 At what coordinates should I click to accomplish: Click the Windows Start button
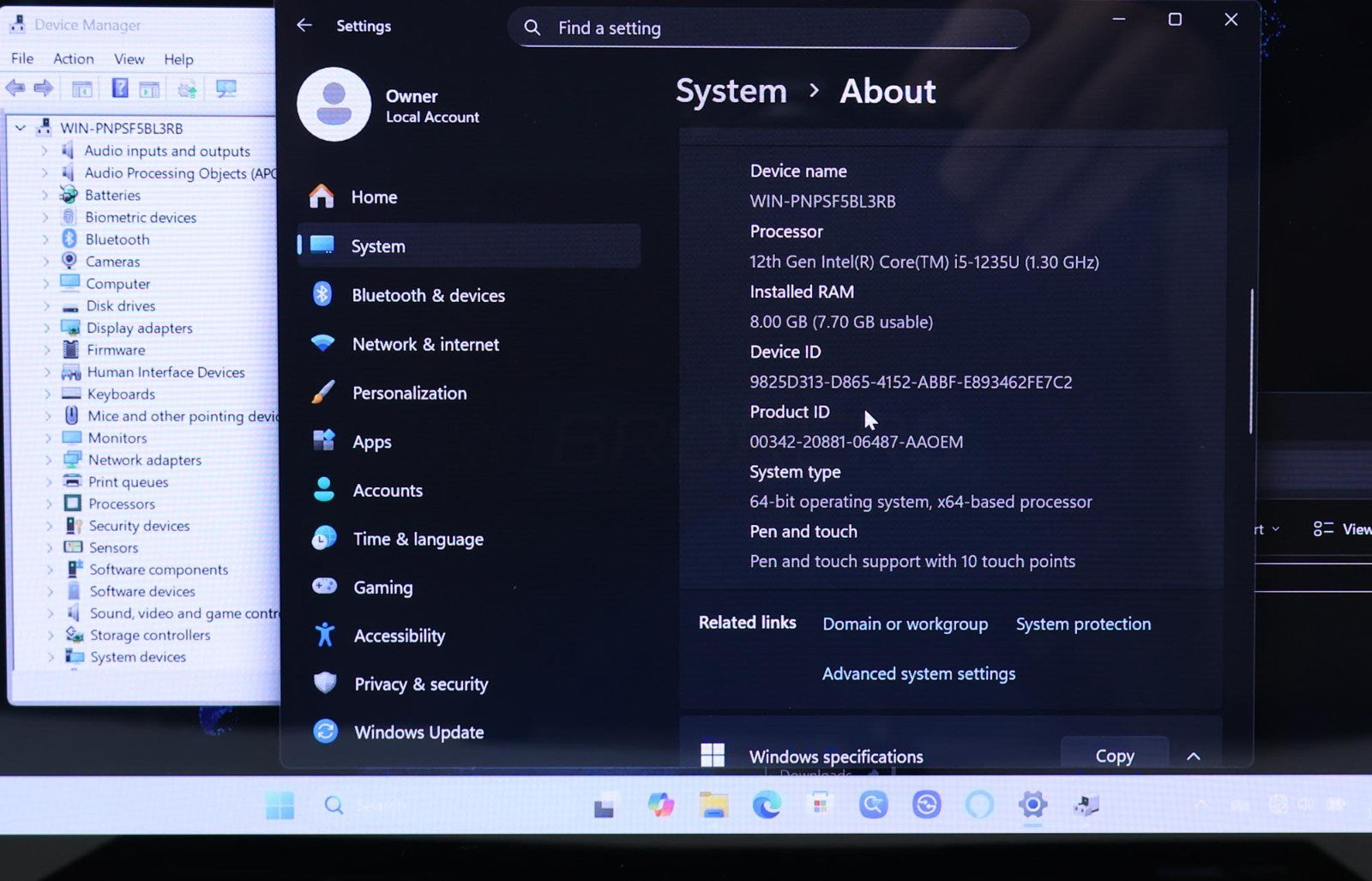pyautogui.click(x=280, y=806)
